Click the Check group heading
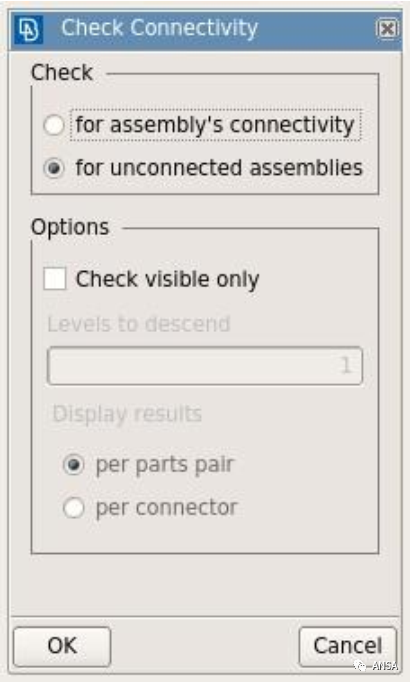 click(x=62, y=72)
